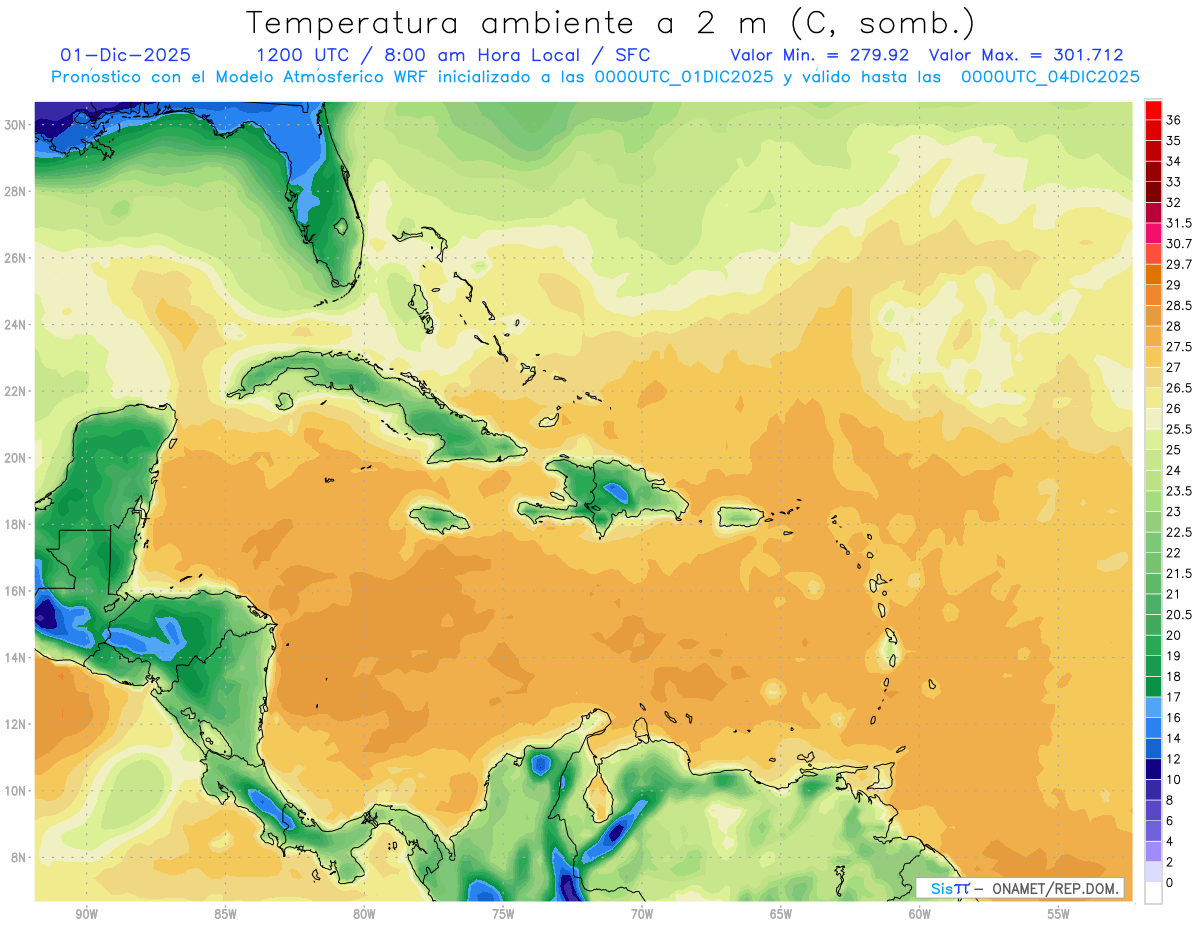
Task: Click the lavender swatch between 4 and 2
Action: point(1153,851)
